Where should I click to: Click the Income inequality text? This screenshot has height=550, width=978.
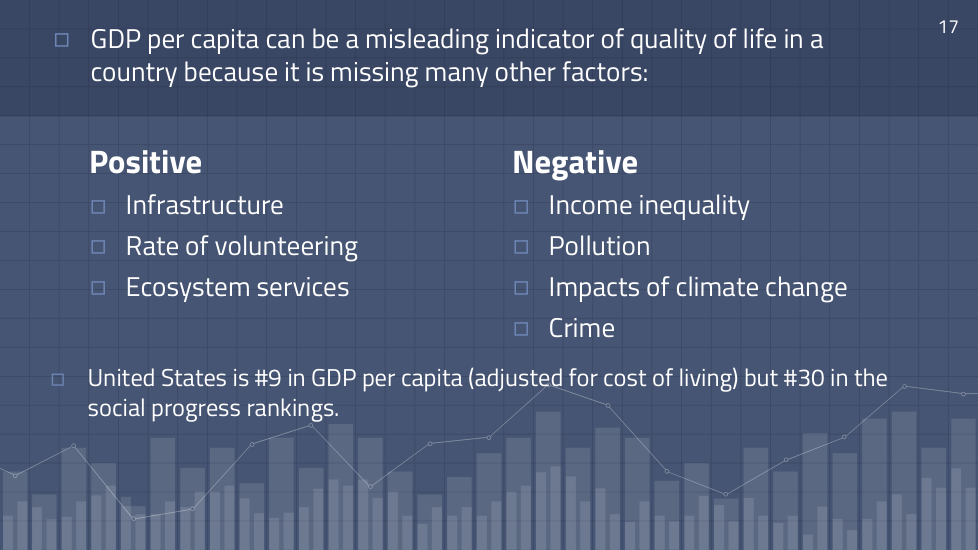(648, 206)
